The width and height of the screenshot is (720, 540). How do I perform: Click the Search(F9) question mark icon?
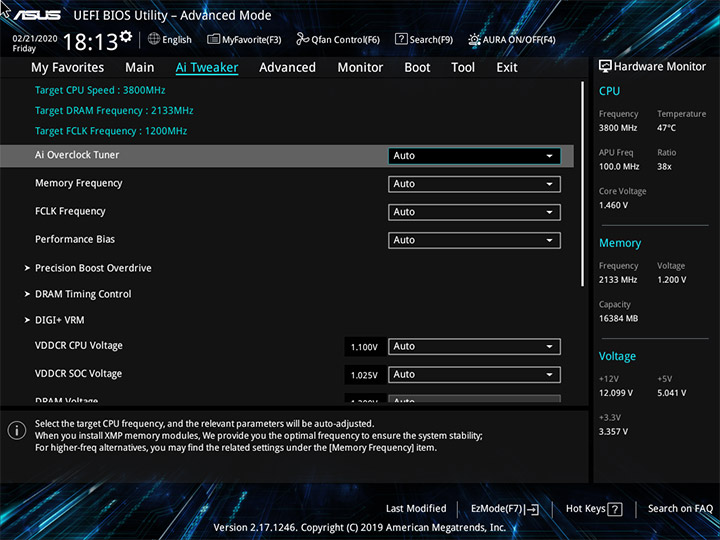tap(401, 39)
